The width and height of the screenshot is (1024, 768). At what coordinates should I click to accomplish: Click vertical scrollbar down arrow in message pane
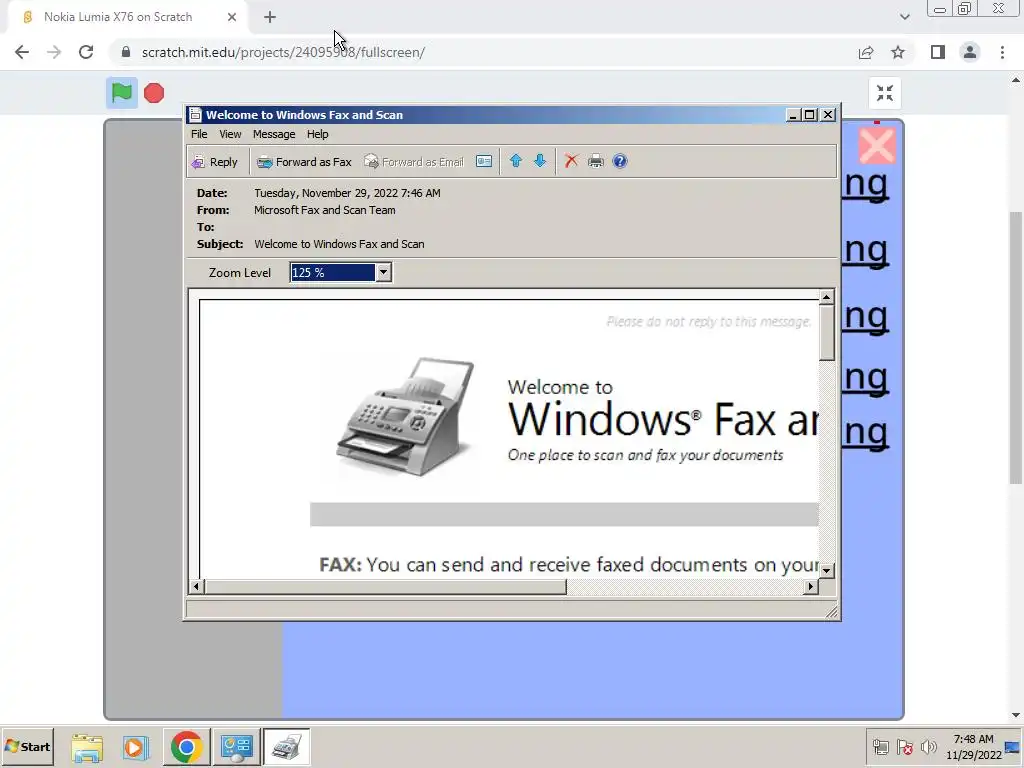826,570
